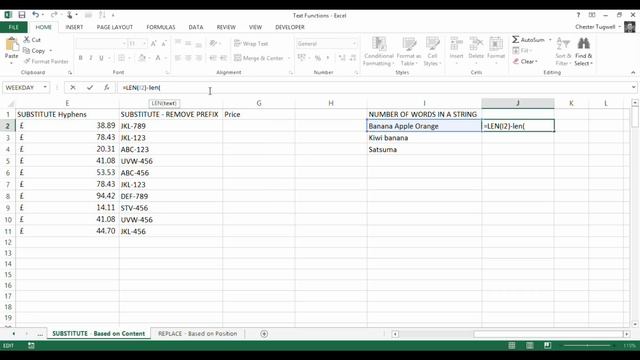
Task: Switch to the INSERT tab
Action: pyautogui.click(x=74, y=27)
